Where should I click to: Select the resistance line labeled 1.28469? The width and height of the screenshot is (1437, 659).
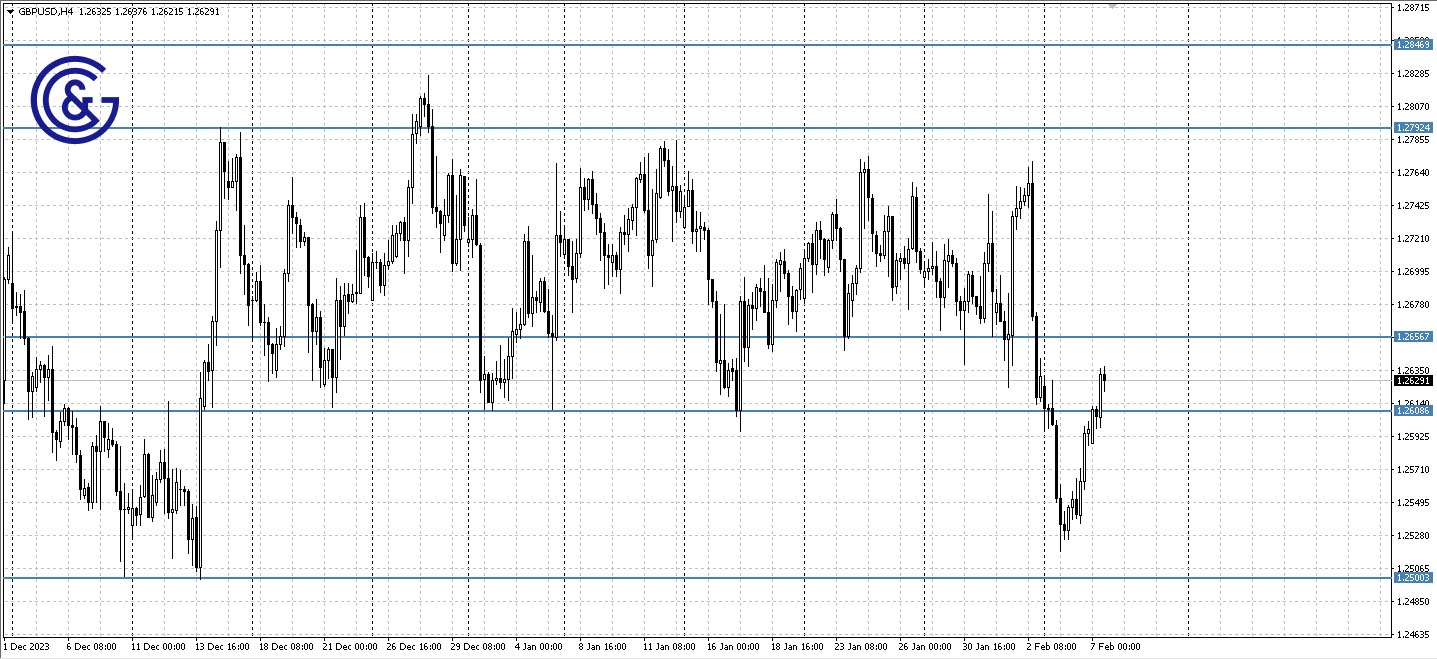[x=700, y=45]
